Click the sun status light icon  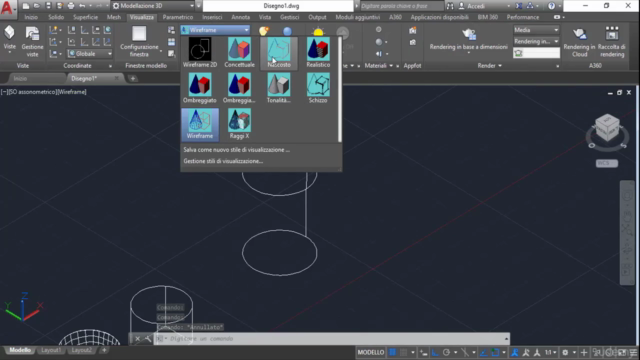click(x=318, y=32)
